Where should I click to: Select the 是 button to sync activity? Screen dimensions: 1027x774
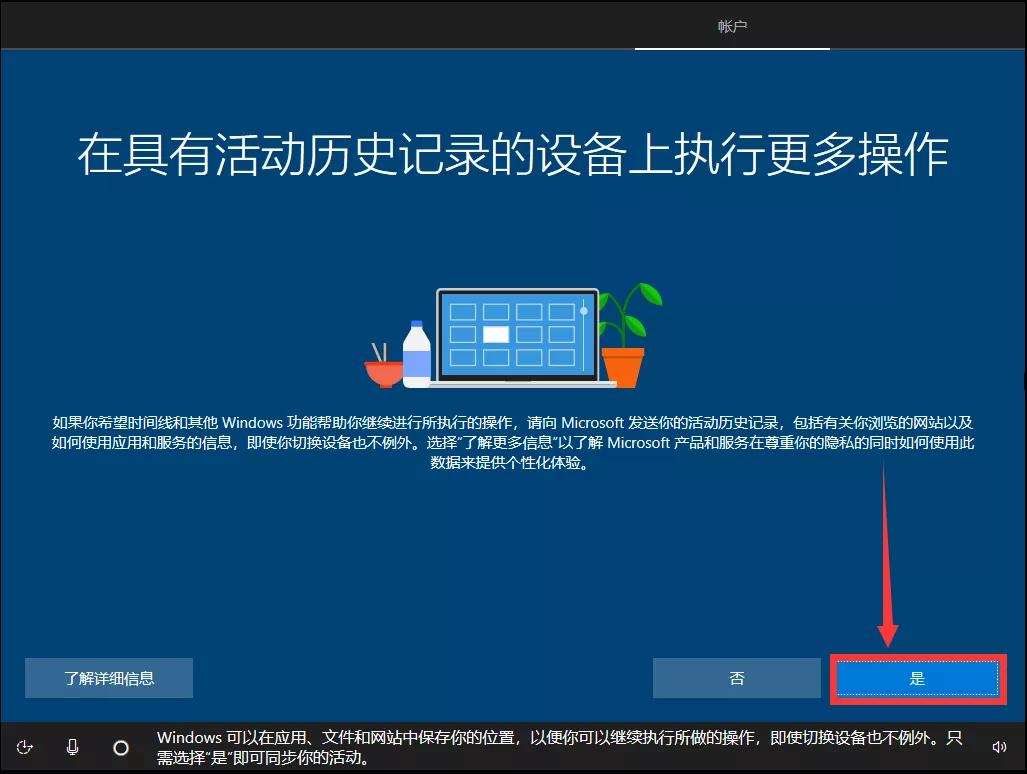tap(916, 678)
